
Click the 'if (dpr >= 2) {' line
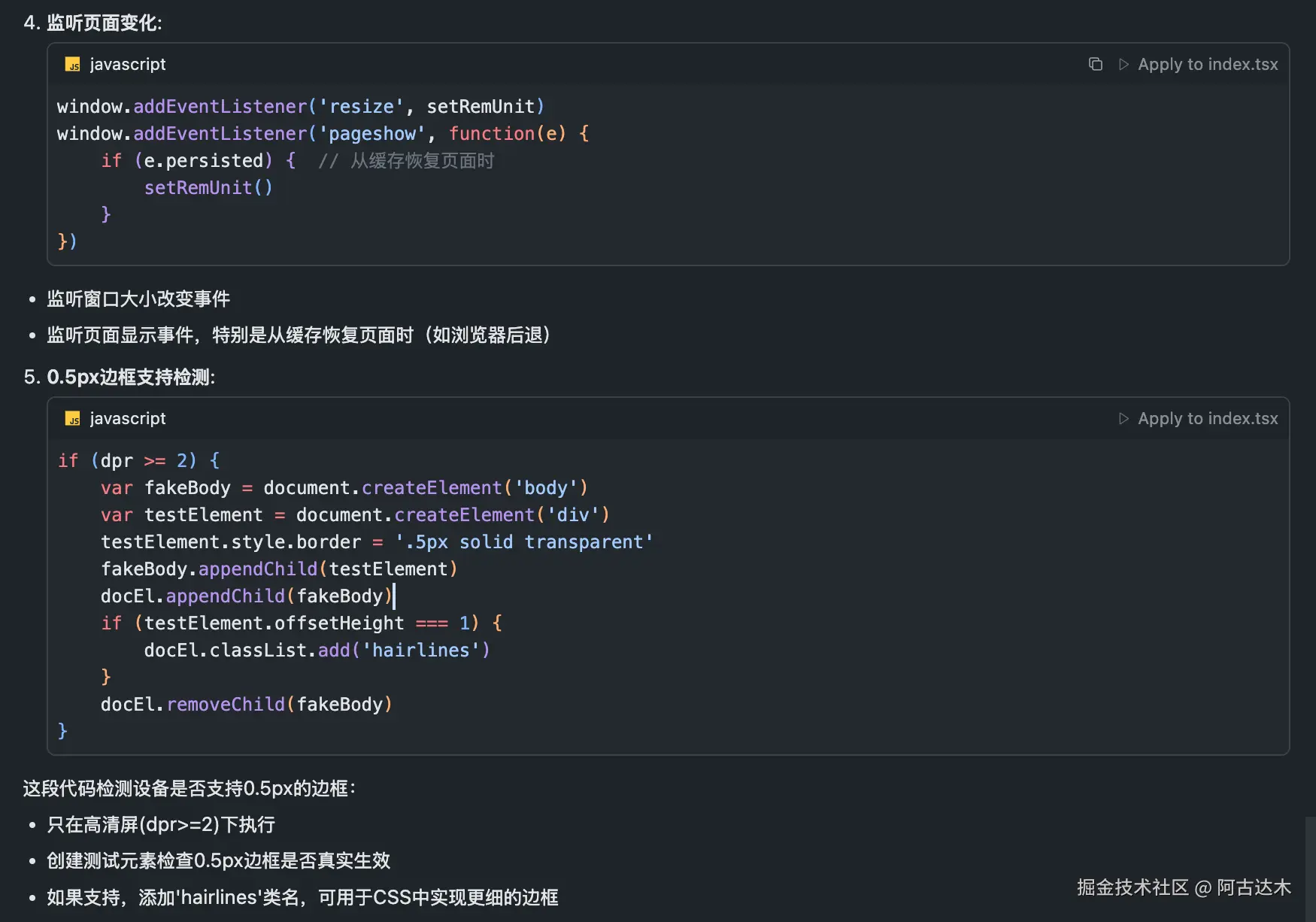click(139, 461)
